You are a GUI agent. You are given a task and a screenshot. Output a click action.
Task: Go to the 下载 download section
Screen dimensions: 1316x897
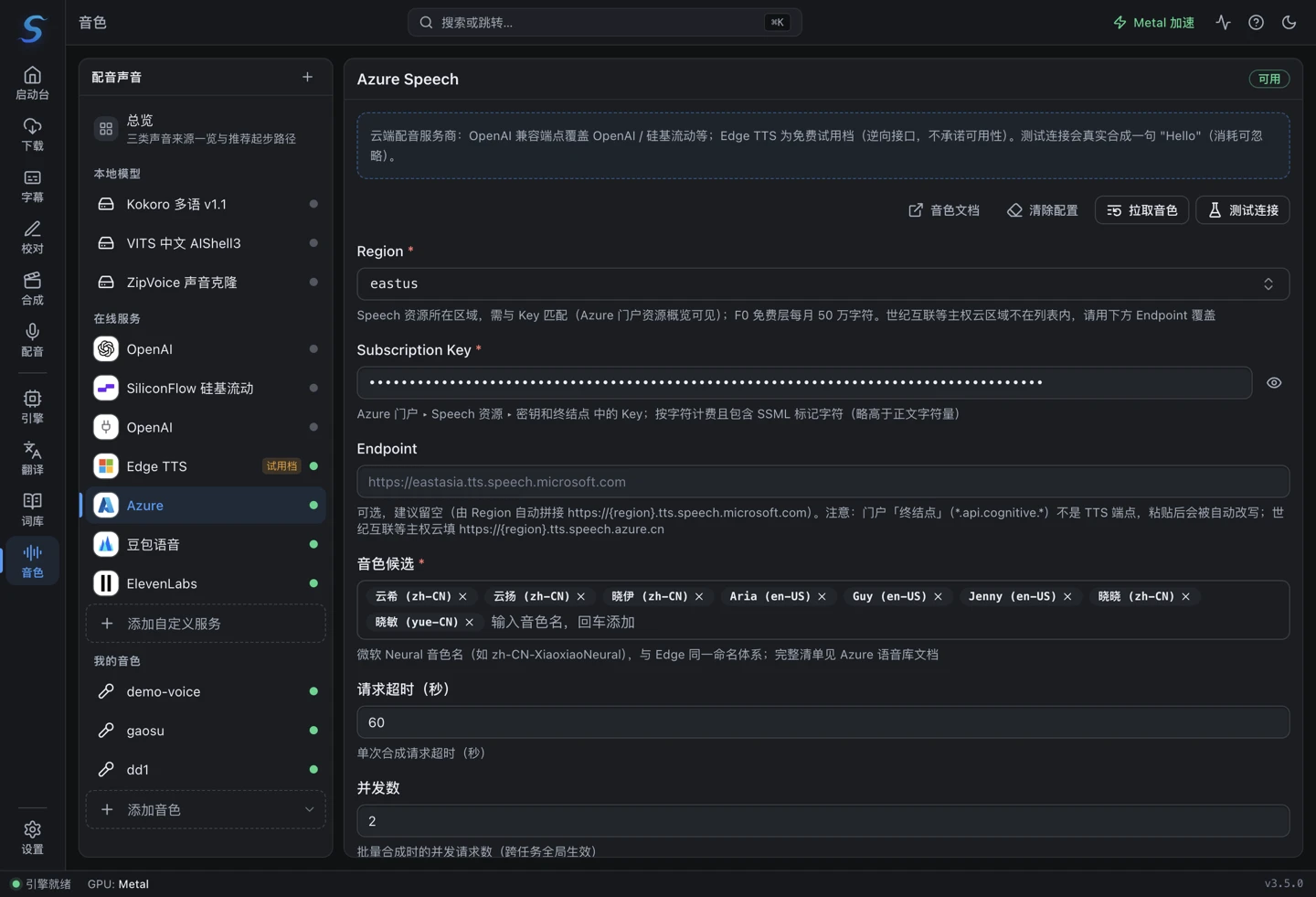pyautogui.click(x=32, y=134)
